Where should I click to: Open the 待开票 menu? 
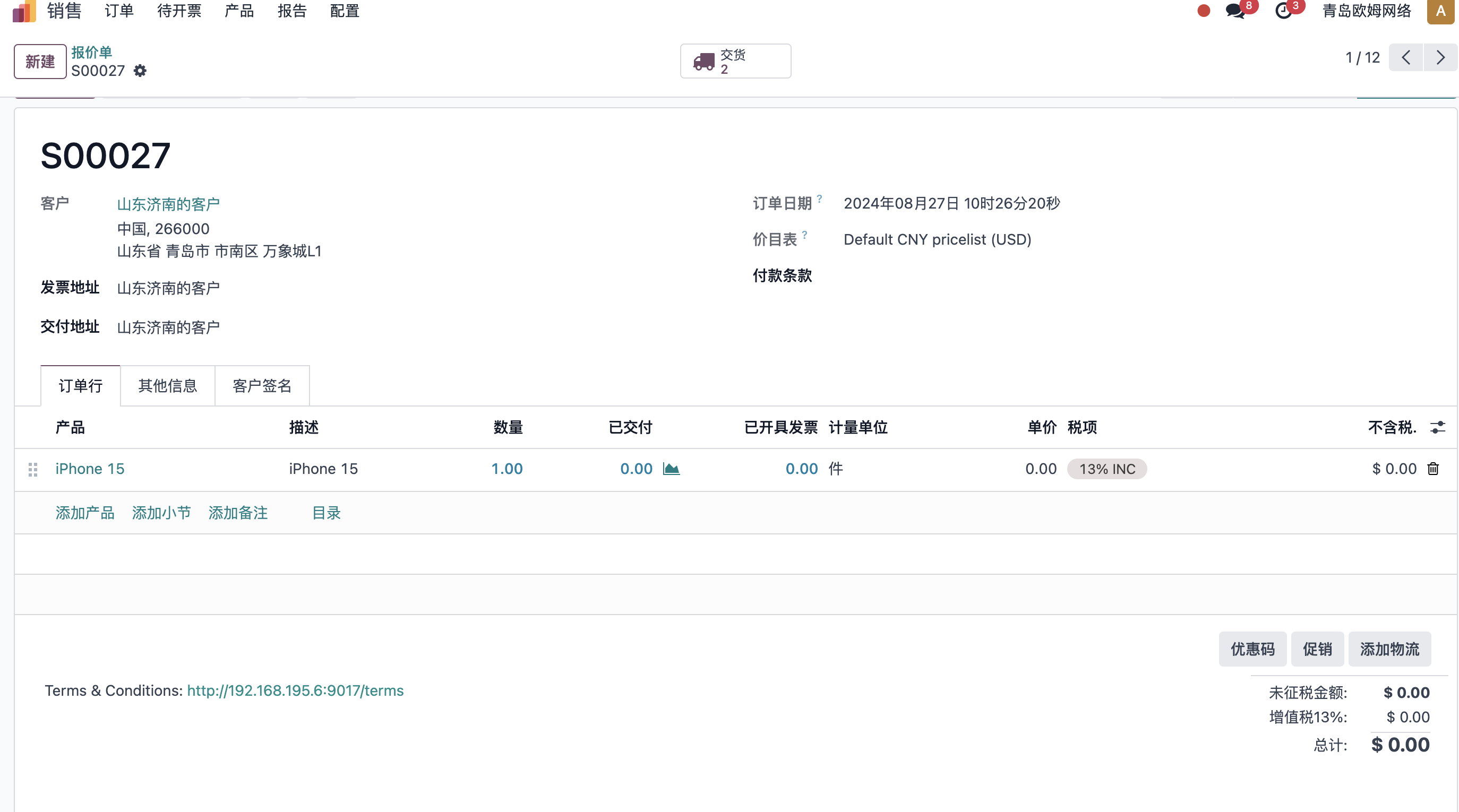(x=179, y=11)
